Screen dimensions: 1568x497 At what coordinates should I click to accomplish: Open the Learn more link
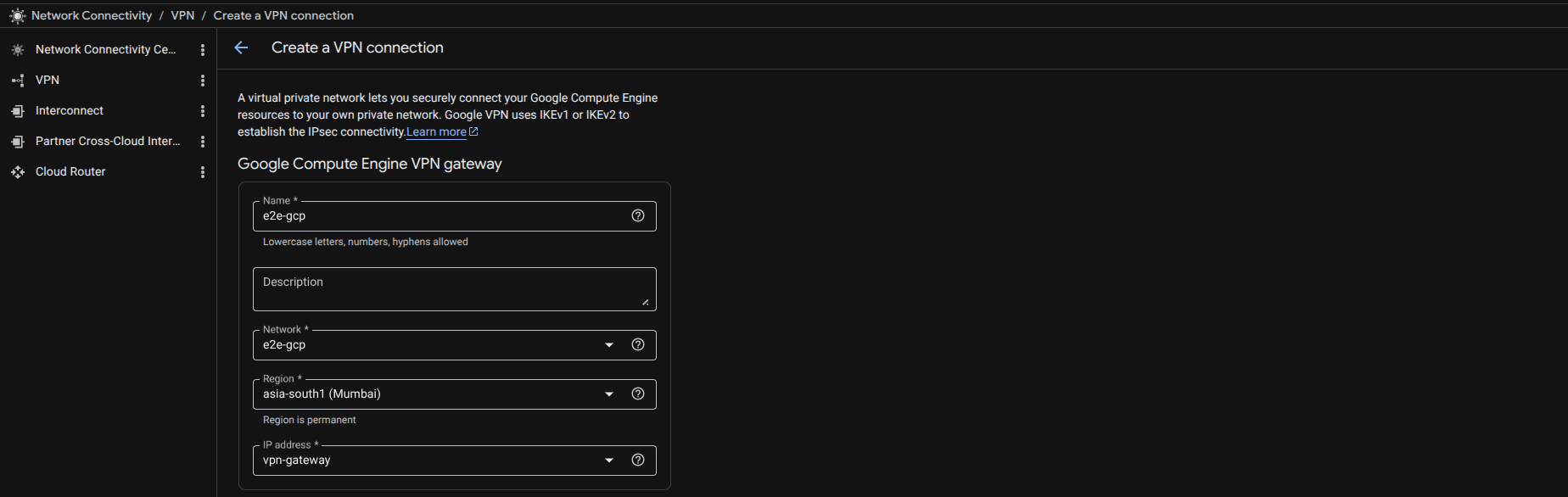coord(436,131)
